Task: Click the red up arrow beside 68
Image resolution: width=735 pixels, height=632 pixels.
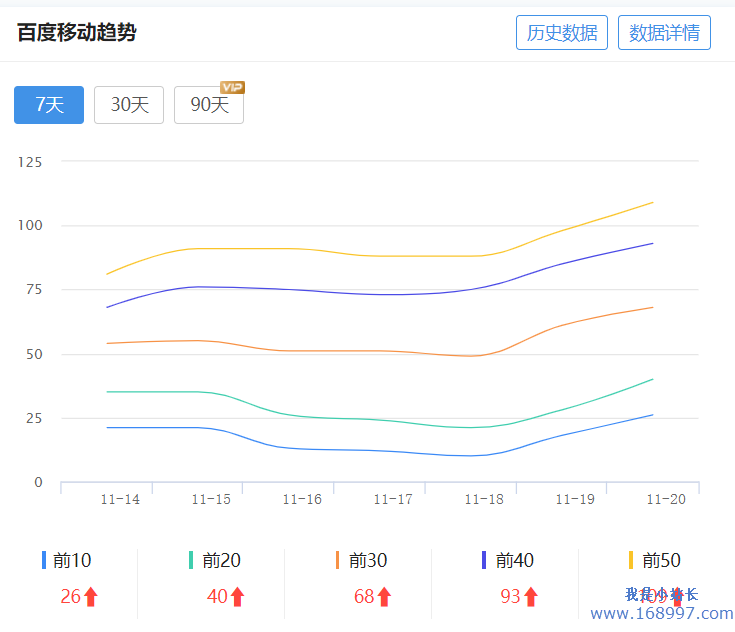Action: click(x=384, y=597)
